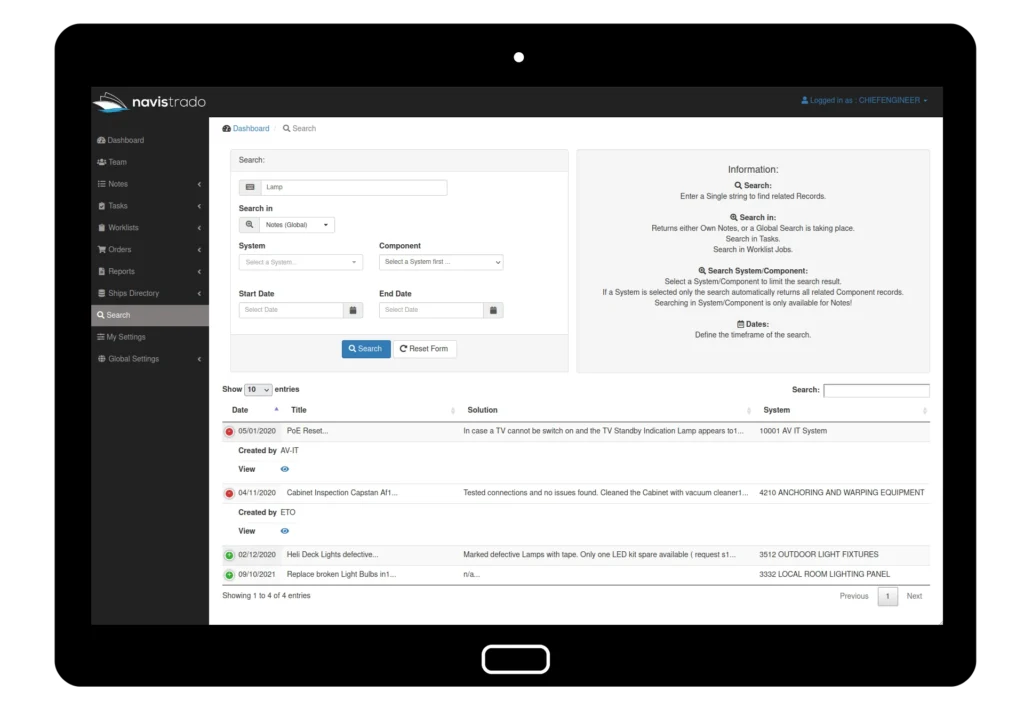Sort the table by Title column
Viewport: 1024px width, 724px height.
[370, 410]
